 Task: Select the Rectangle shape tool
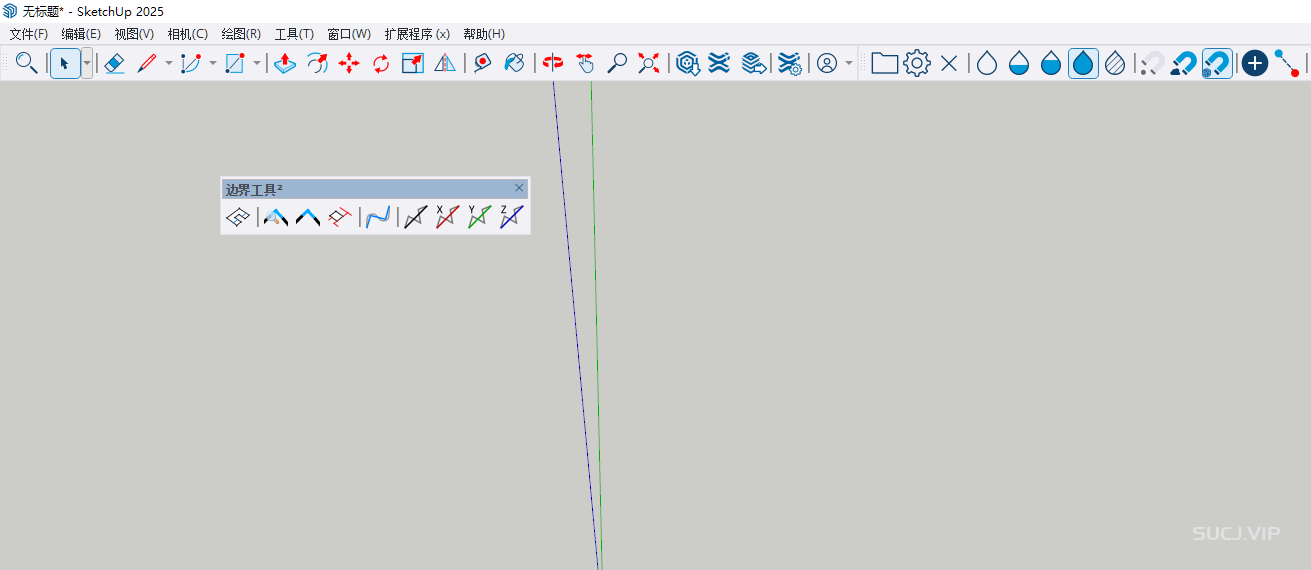click(235, 63)
